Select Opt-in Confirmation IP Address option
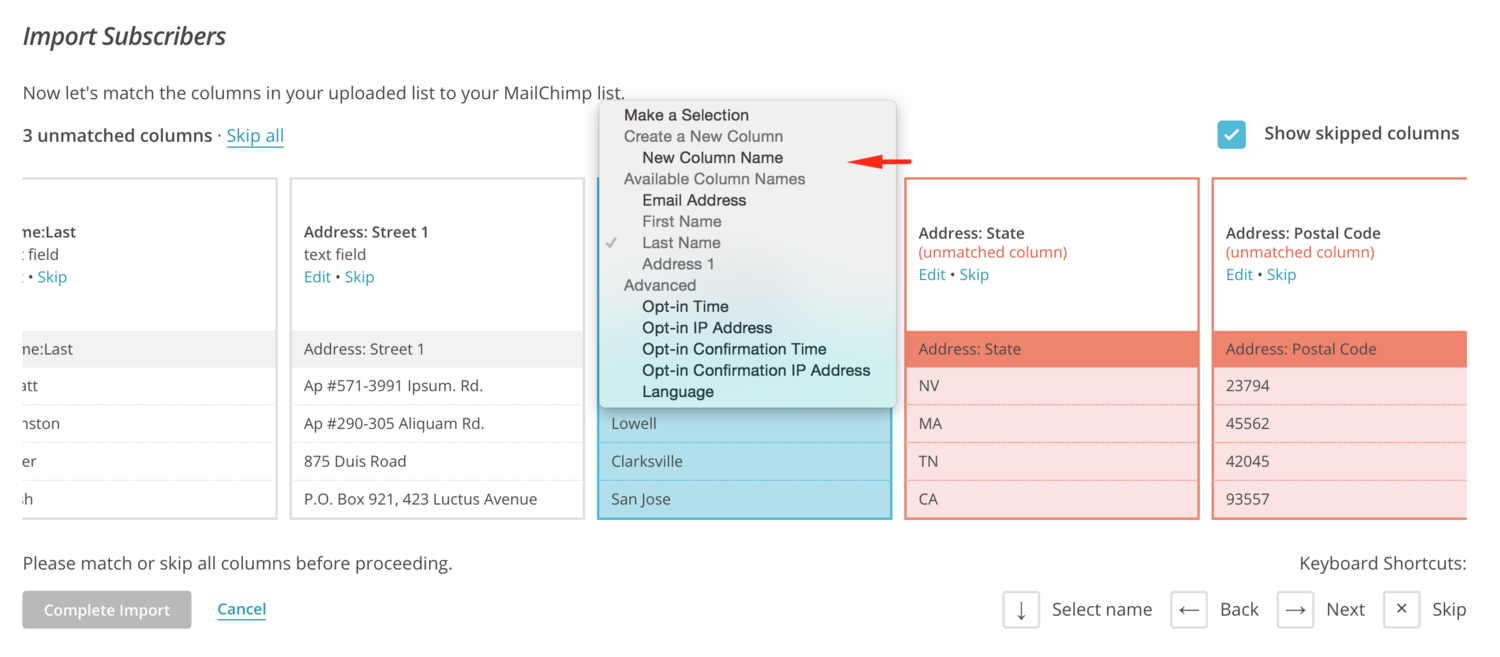1500x657 pixels. click(x=756, y=371)
